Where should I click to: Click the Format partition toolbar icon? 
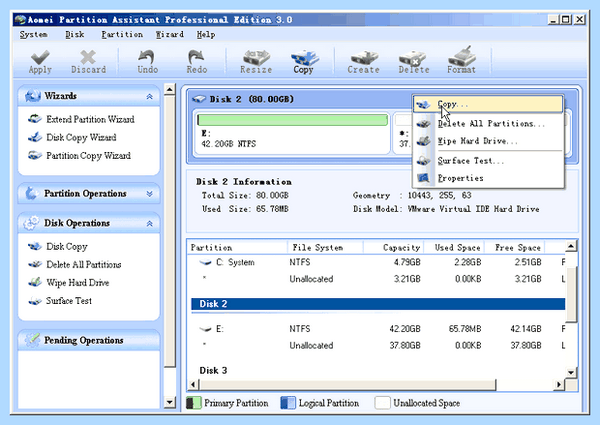462,56
